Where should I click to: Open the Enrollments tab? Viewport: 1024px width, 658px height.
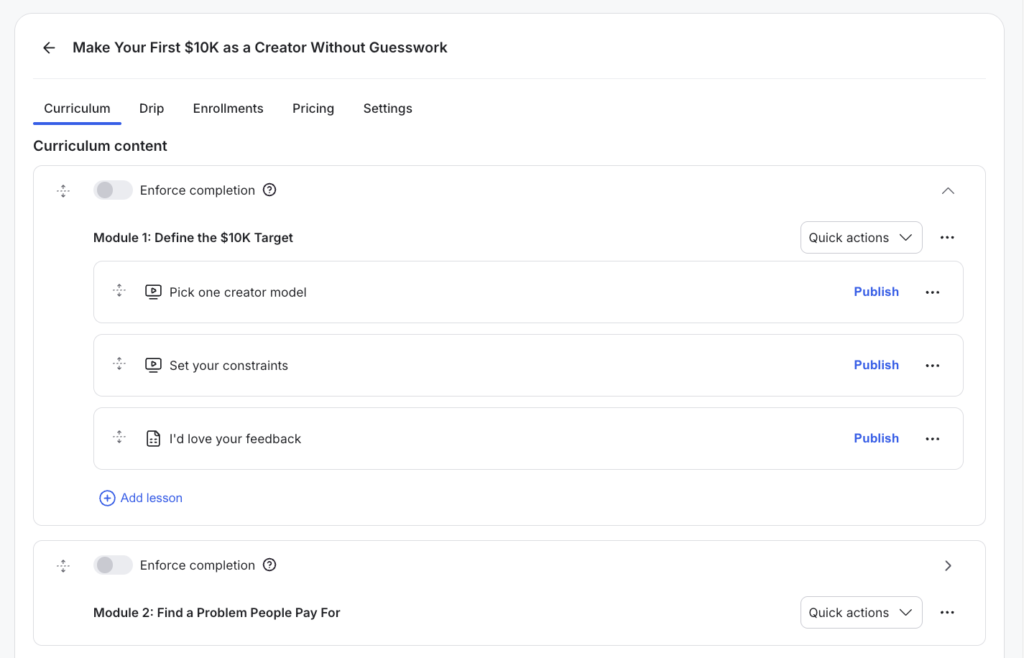[228, 108]
